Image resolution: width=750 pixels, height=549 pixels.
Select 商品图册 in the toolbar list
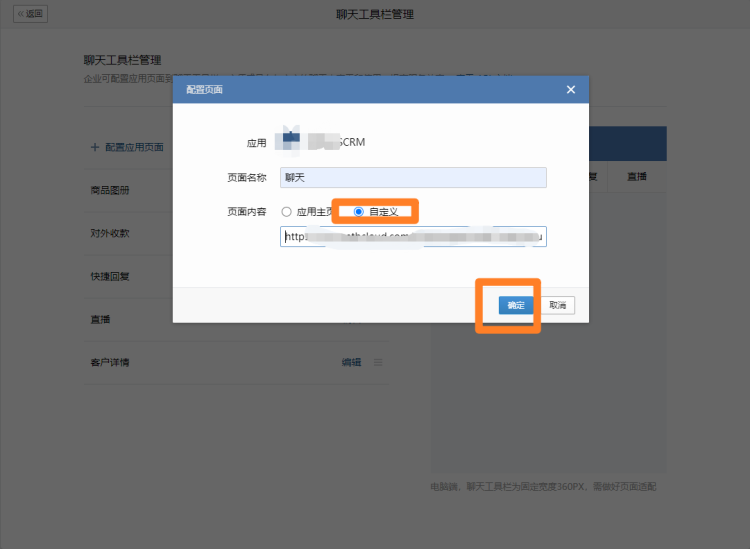pos(110,190)
